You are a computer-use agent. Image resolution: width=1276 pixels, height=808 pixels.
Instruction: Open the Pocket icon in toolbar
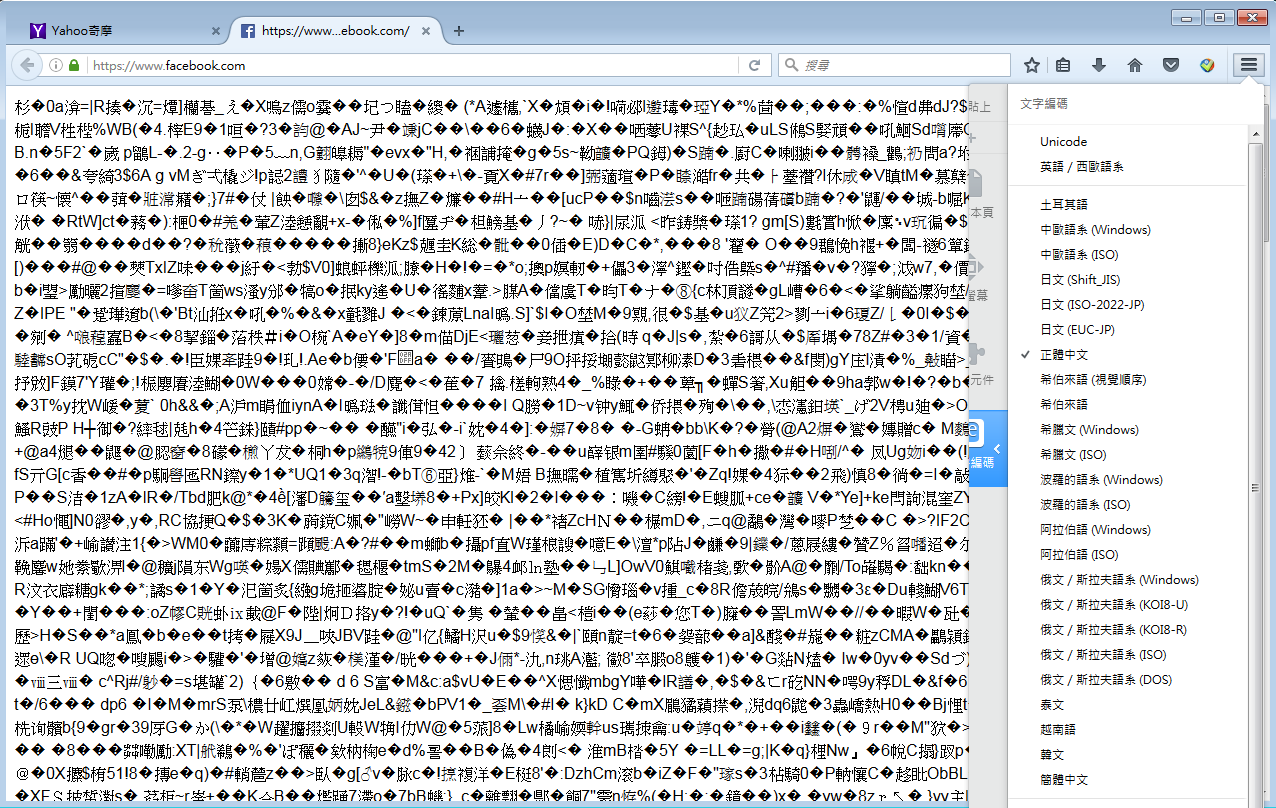click(1170, 65)
